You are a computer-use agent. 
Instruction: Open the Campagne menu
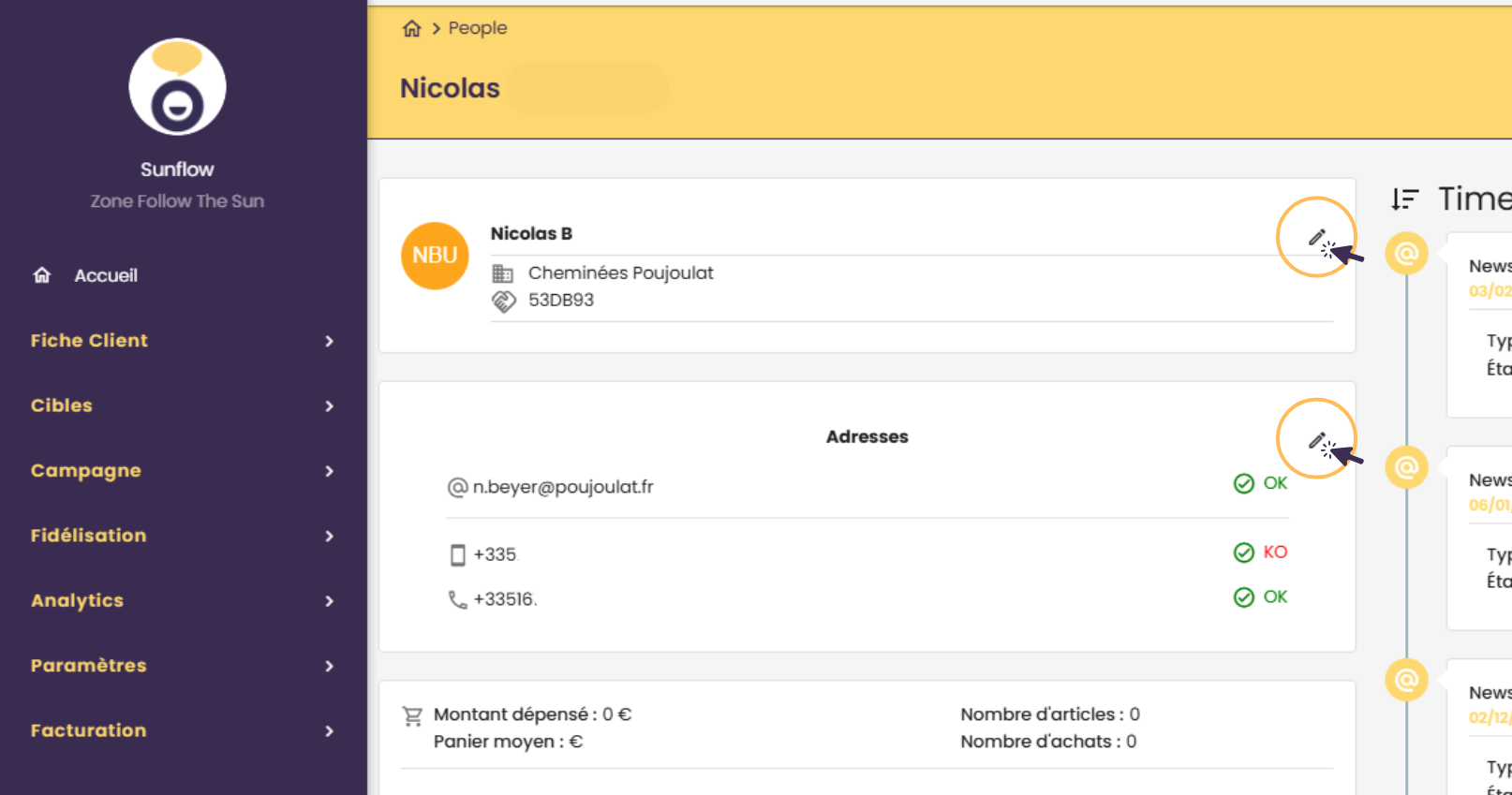tap(86, 471)
